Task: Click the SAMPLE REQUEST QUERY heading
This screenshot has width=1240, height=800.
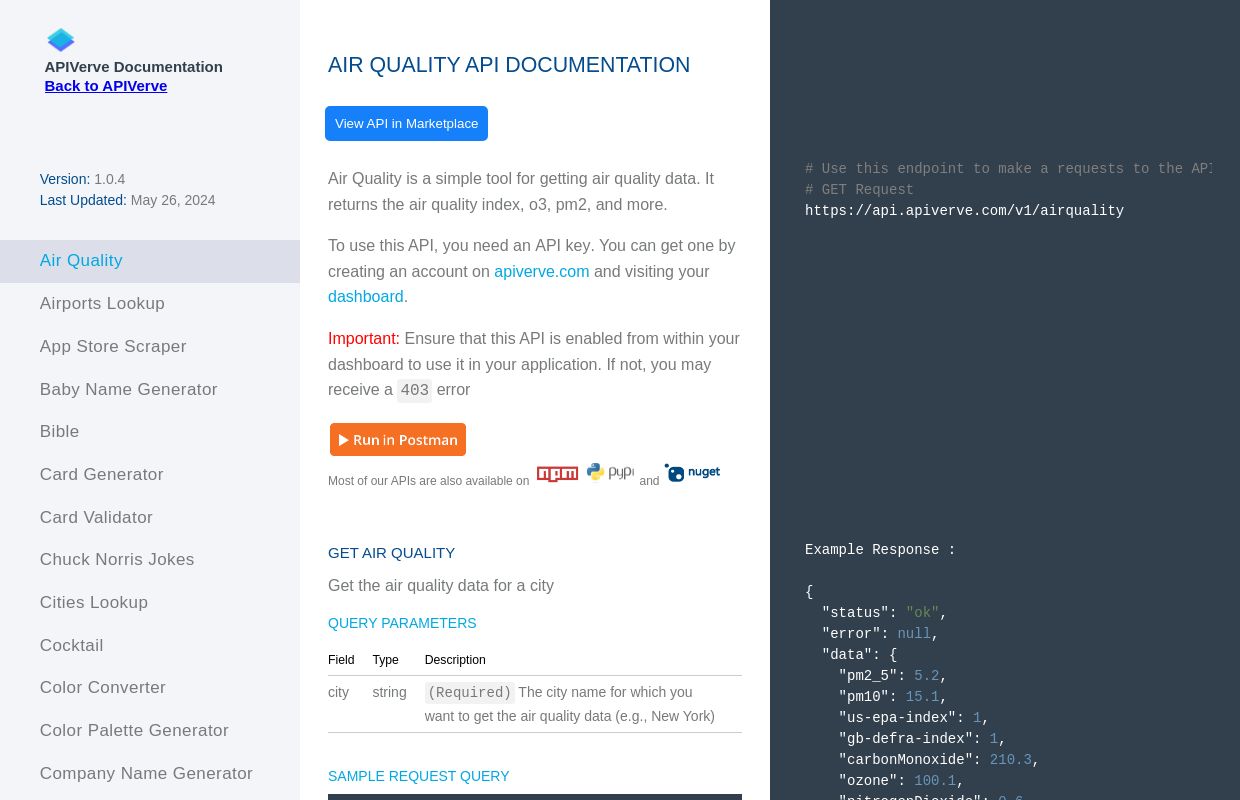Action: [418, 776]
